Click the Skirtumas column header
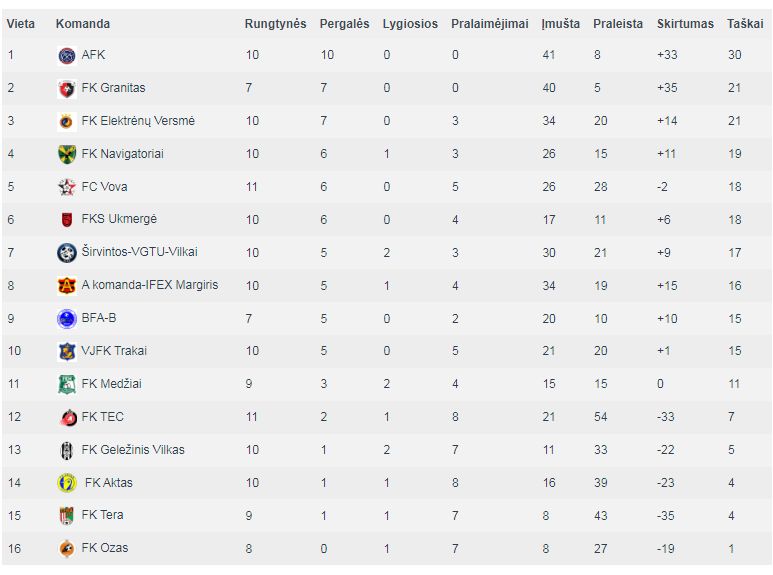Viewport: 773px width, 575px height. [x=685, y=24]
